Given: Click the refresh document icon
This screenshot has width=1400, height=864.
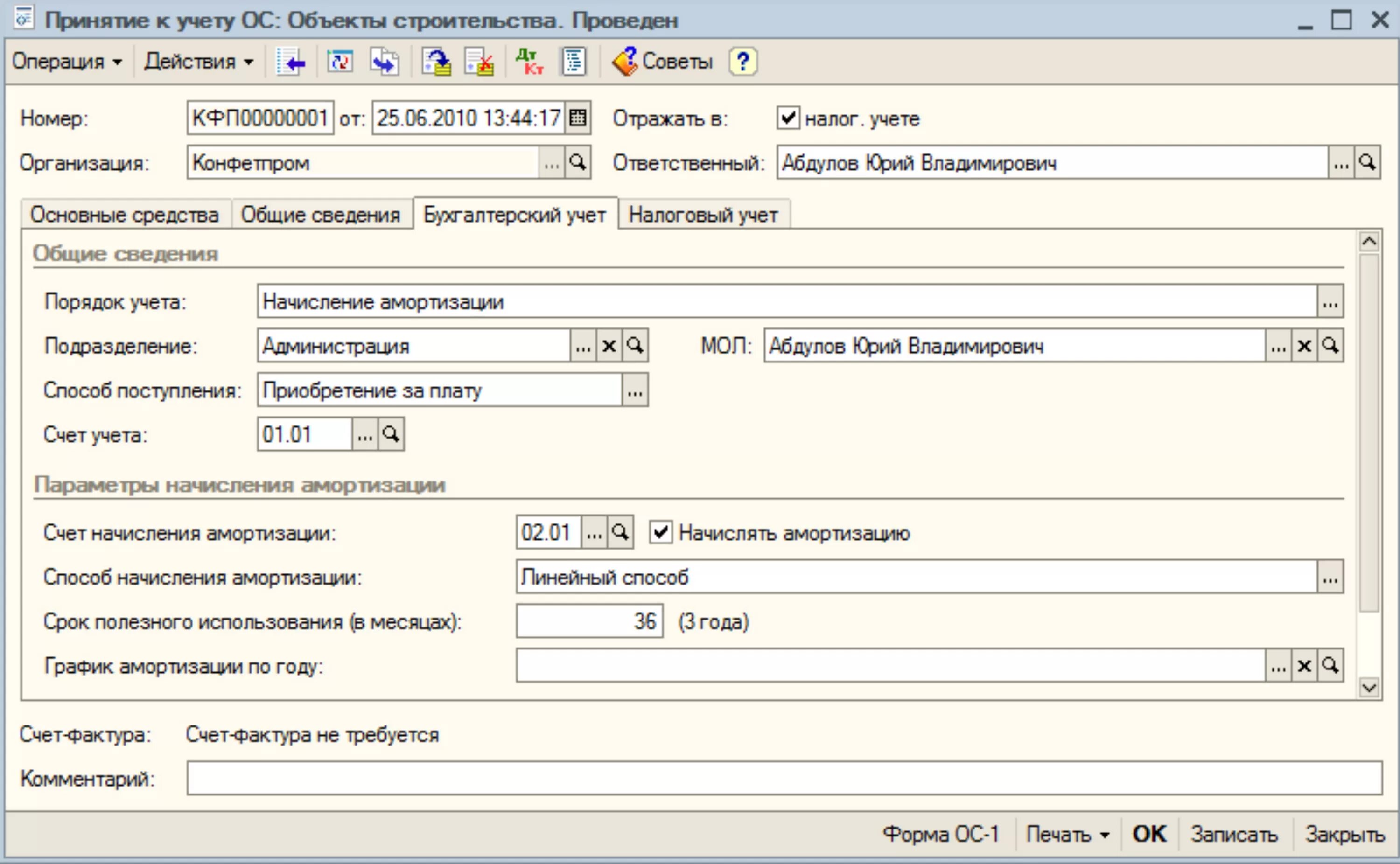Looking at the screenshot, I should [x=340, y=61].
